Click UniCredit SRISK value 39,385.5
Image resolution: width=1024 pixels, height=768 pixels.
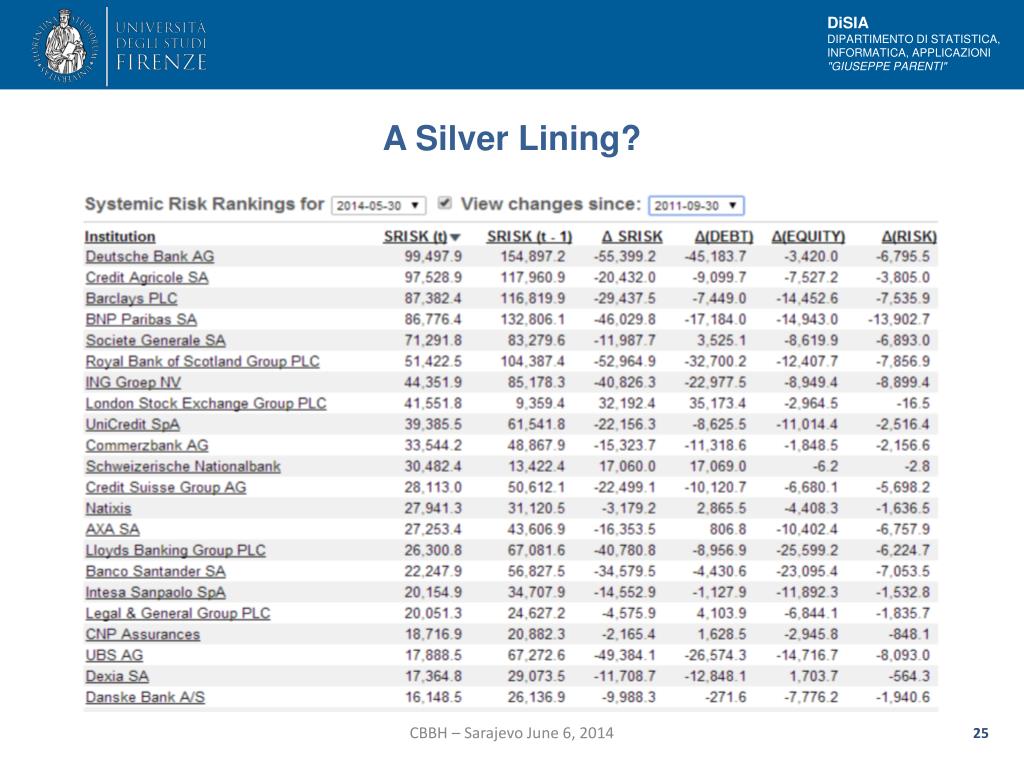(433, 424)
